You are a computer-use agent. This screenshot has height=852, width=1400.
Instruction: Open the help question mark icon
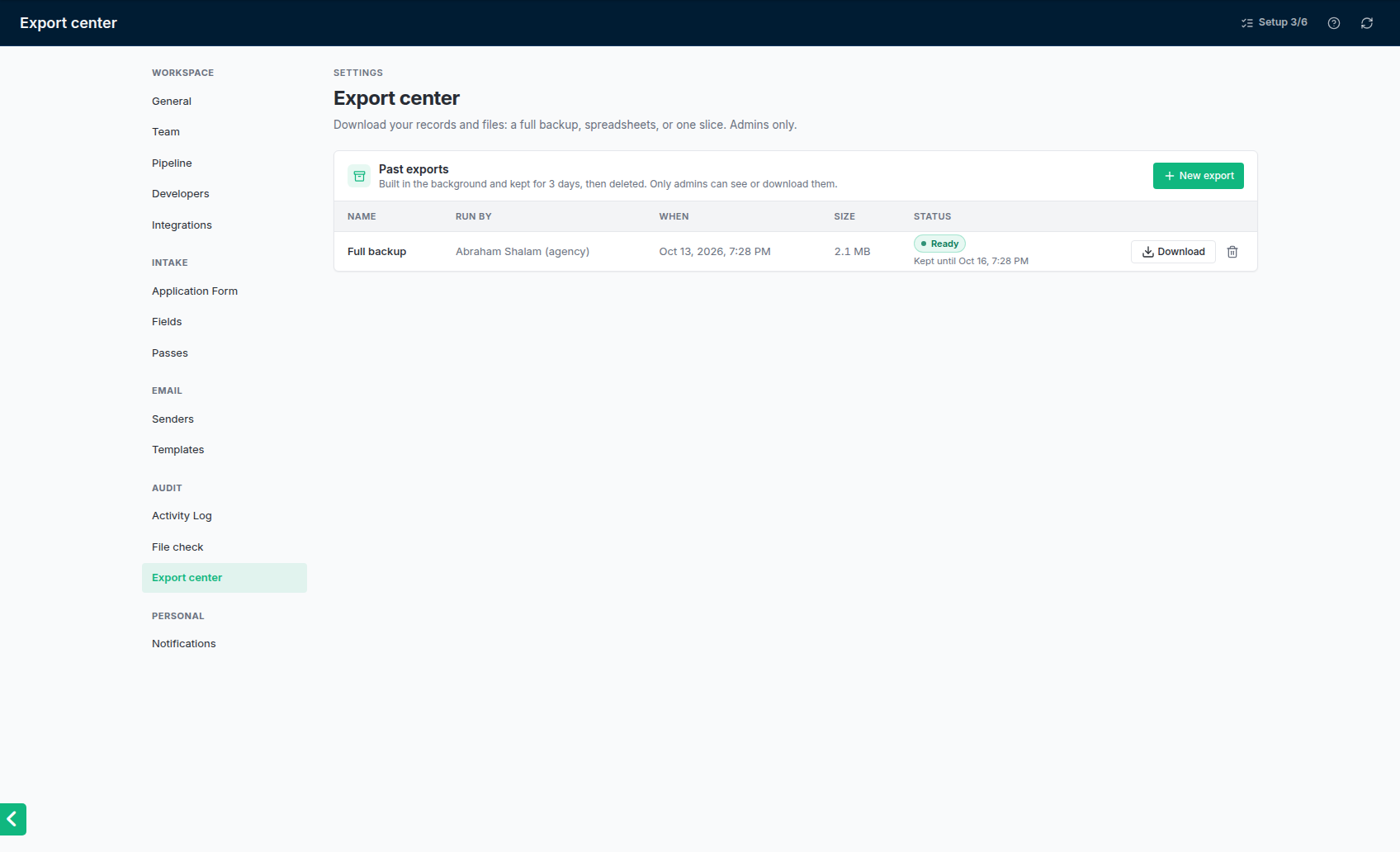[x=1334, y=23]
